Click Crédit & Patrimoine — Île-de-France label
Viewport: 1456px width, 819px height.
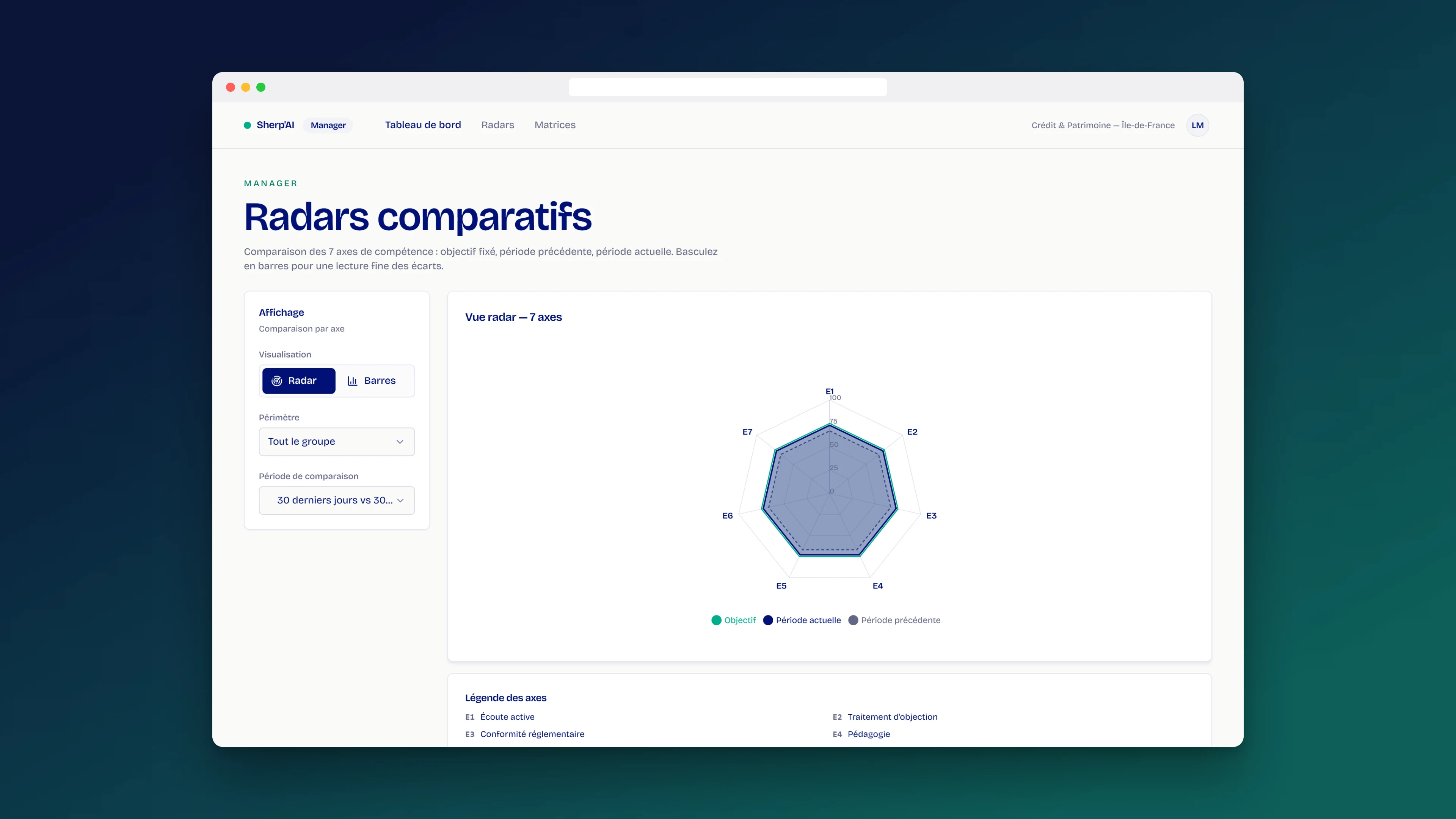coord(1102,126)
